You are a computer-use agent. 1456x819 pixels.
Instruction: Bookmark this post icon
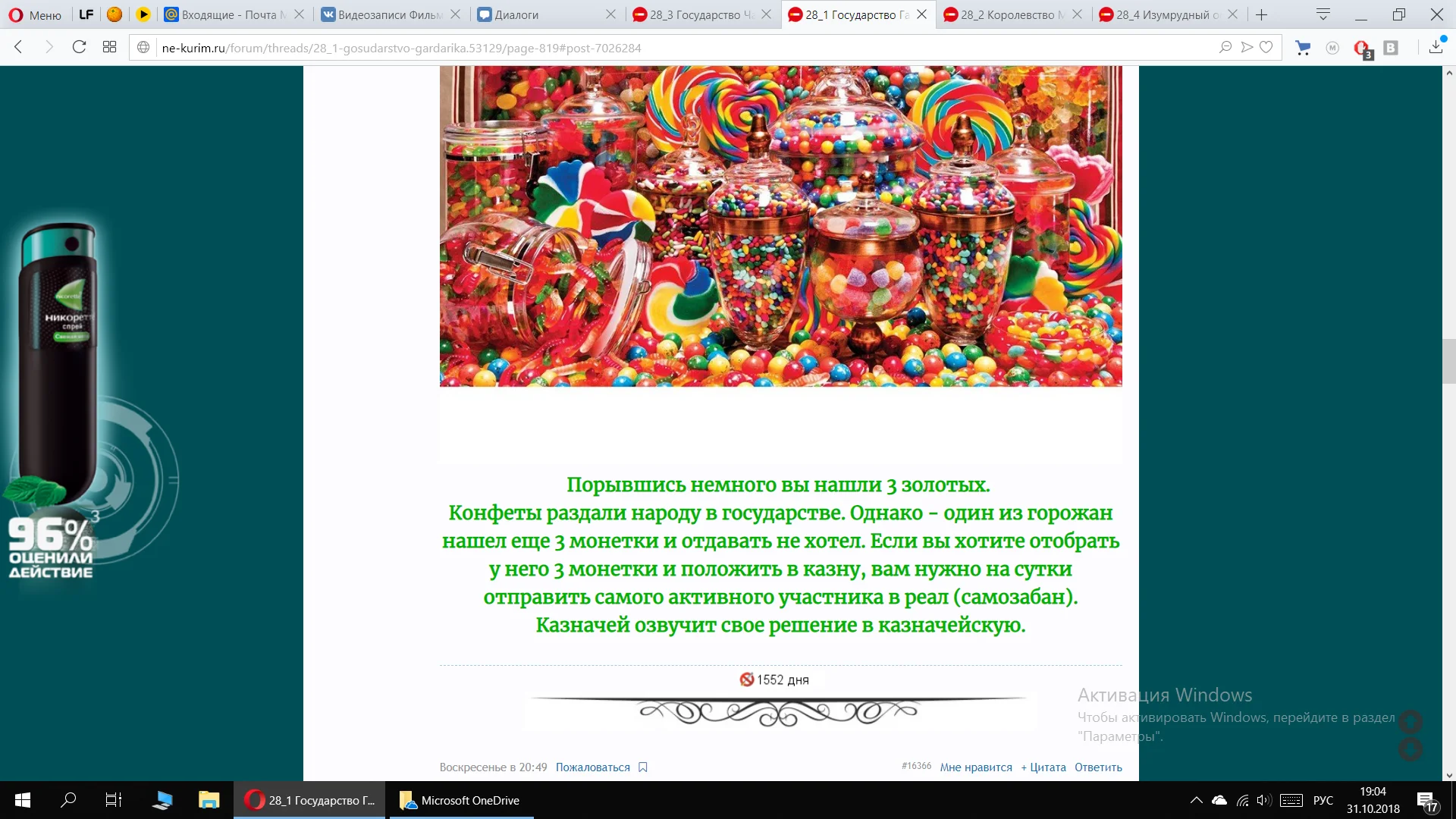643,767
